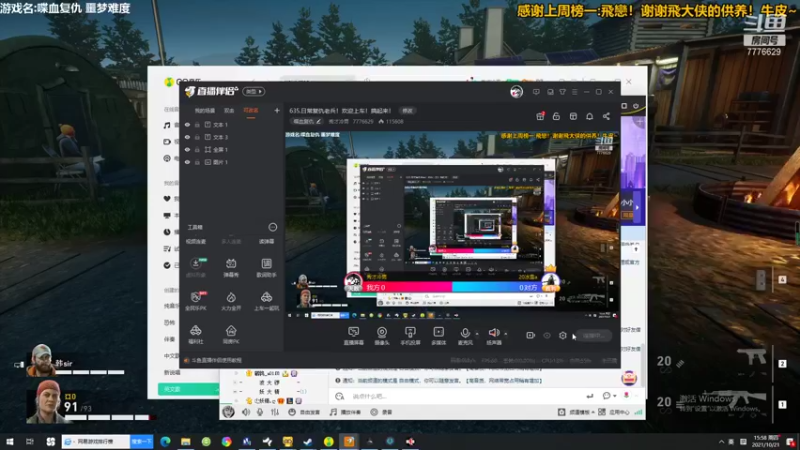Switch to the first scene tab

pos(205,111)
